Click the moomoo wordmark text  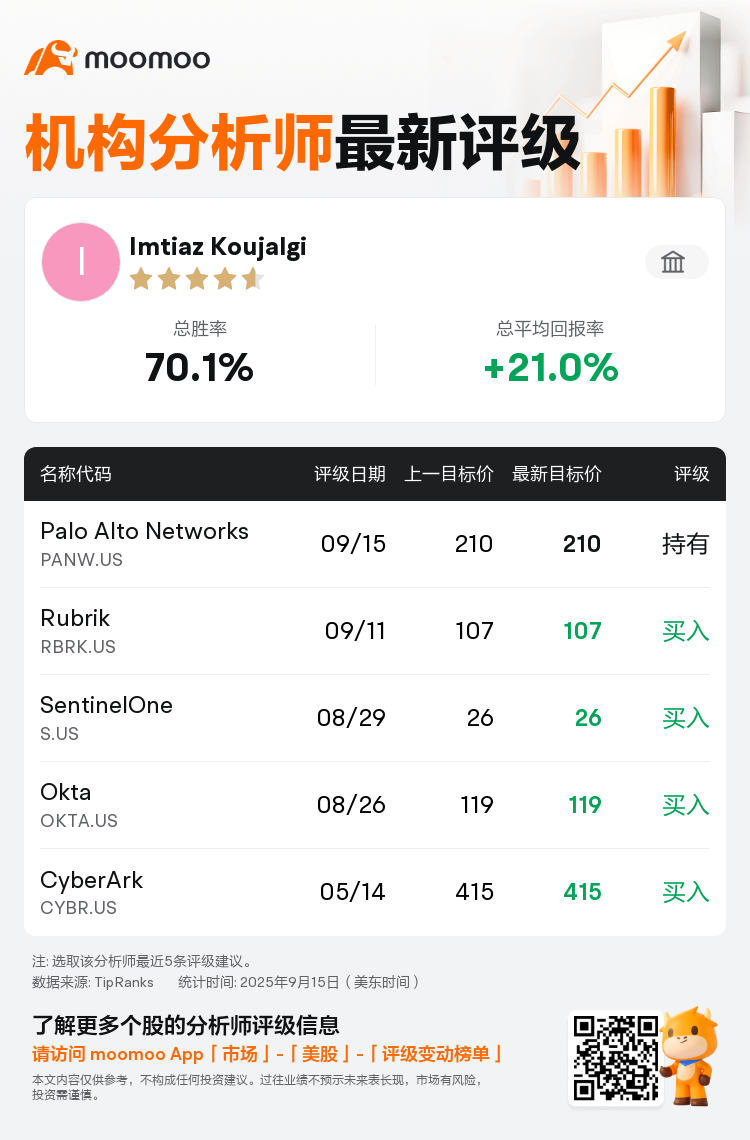coord(147,59)
